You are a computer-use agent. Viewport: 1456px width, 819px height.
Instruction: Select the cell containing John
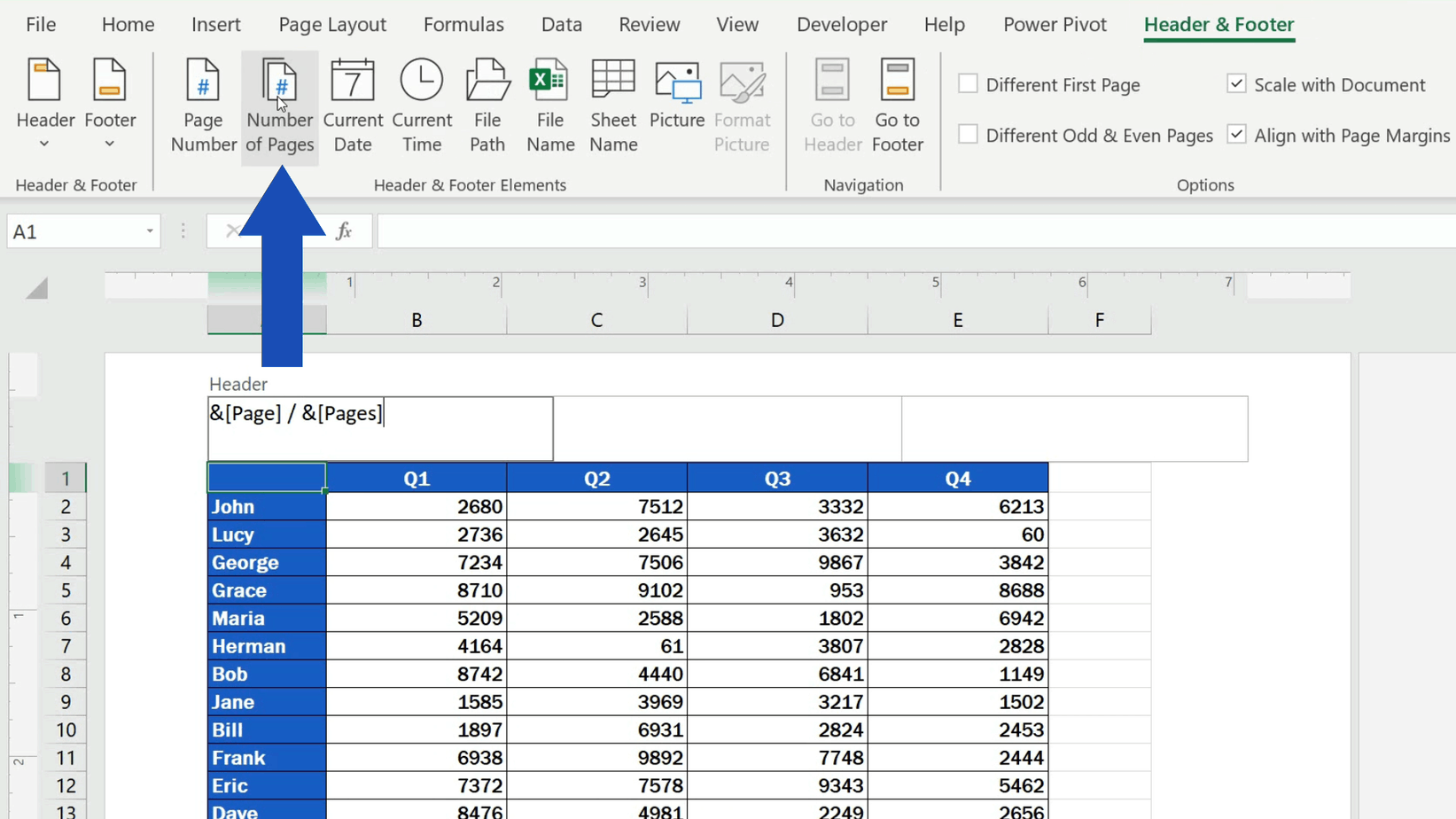click(267, 507)
